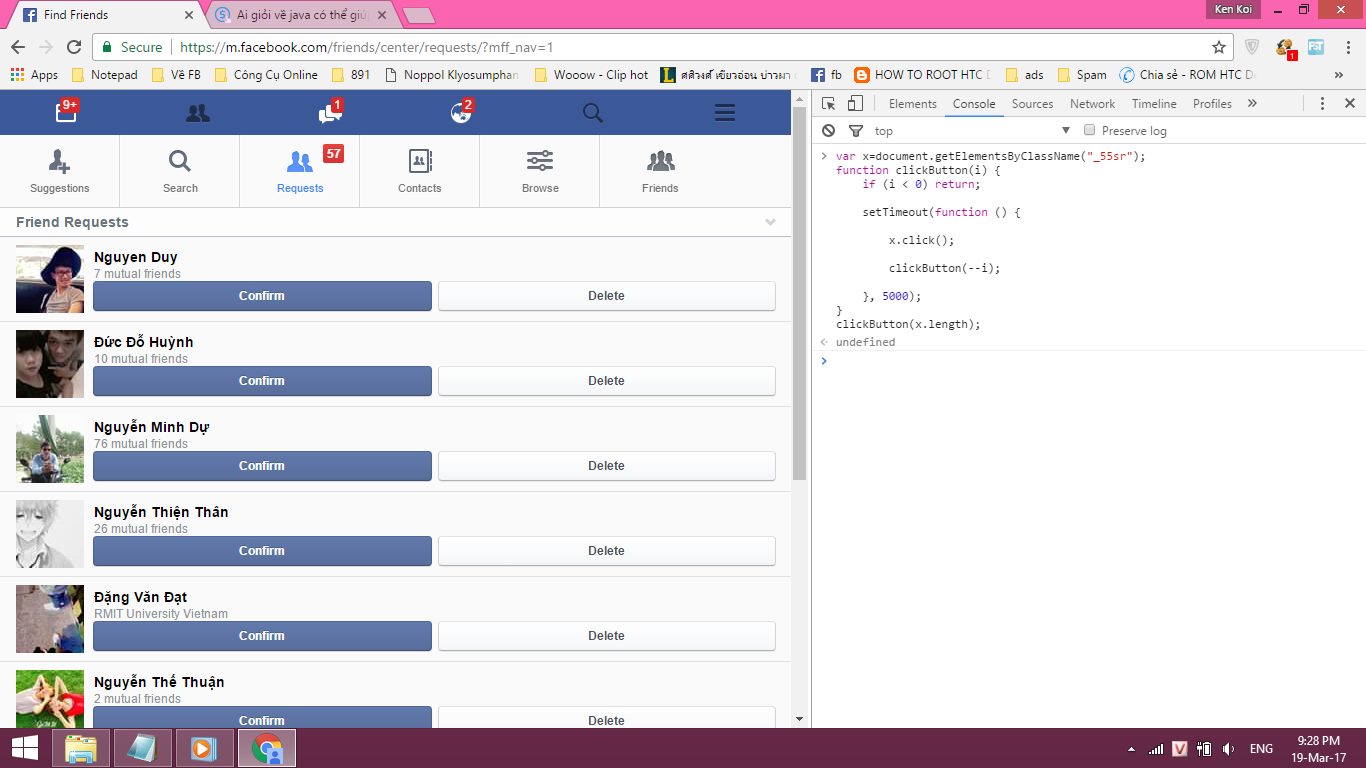Toggle DevTools device toolbar icon
The height and width of the screenshot is (768, 1366).
click(855, 104)
